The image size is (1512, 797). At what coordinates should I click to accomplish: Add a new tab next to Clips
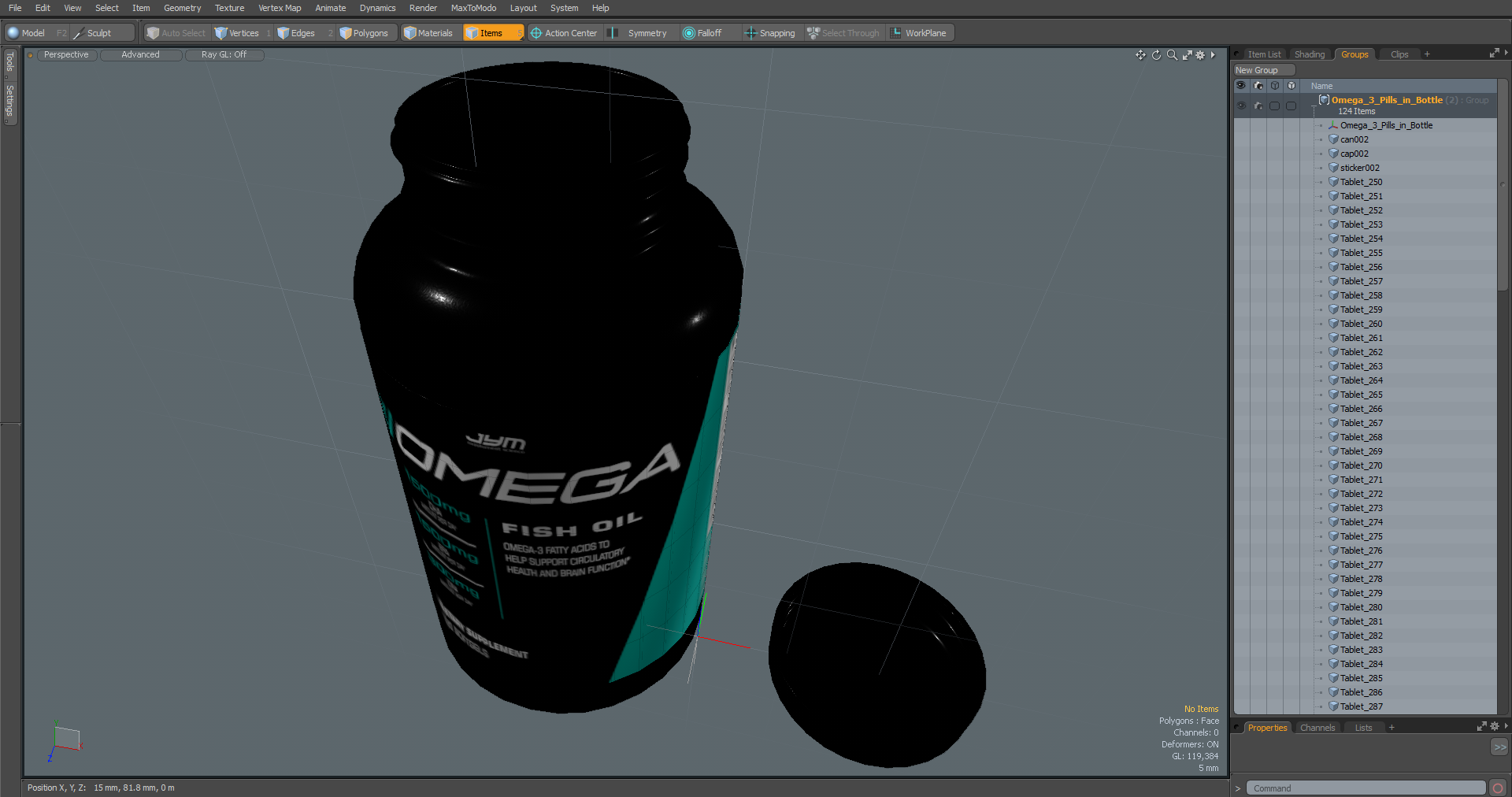[x=1427, y=54]
